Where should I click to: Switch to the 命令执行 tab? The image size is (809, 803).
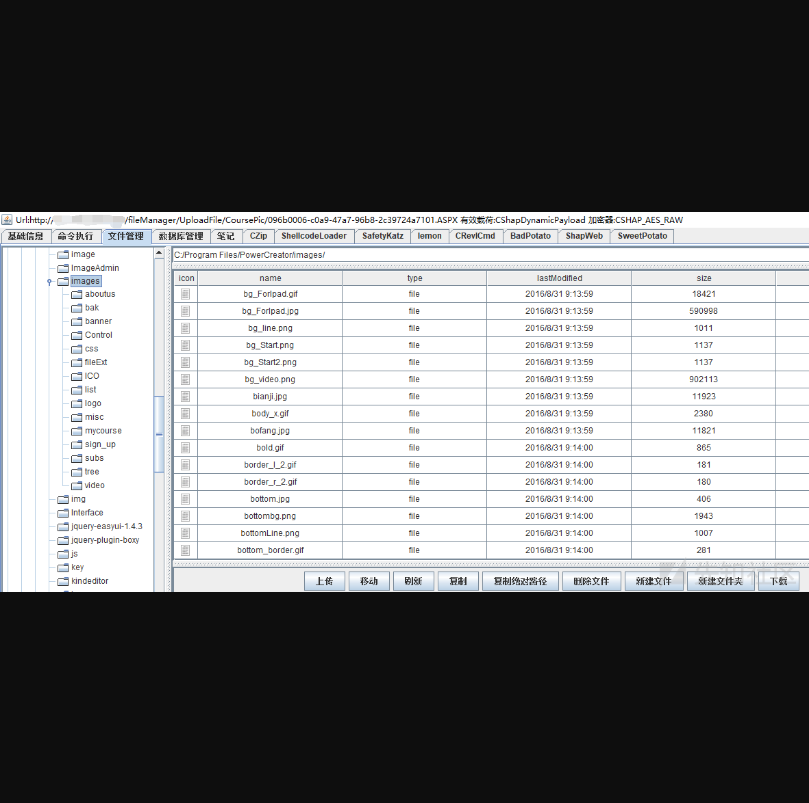point(76,236)
